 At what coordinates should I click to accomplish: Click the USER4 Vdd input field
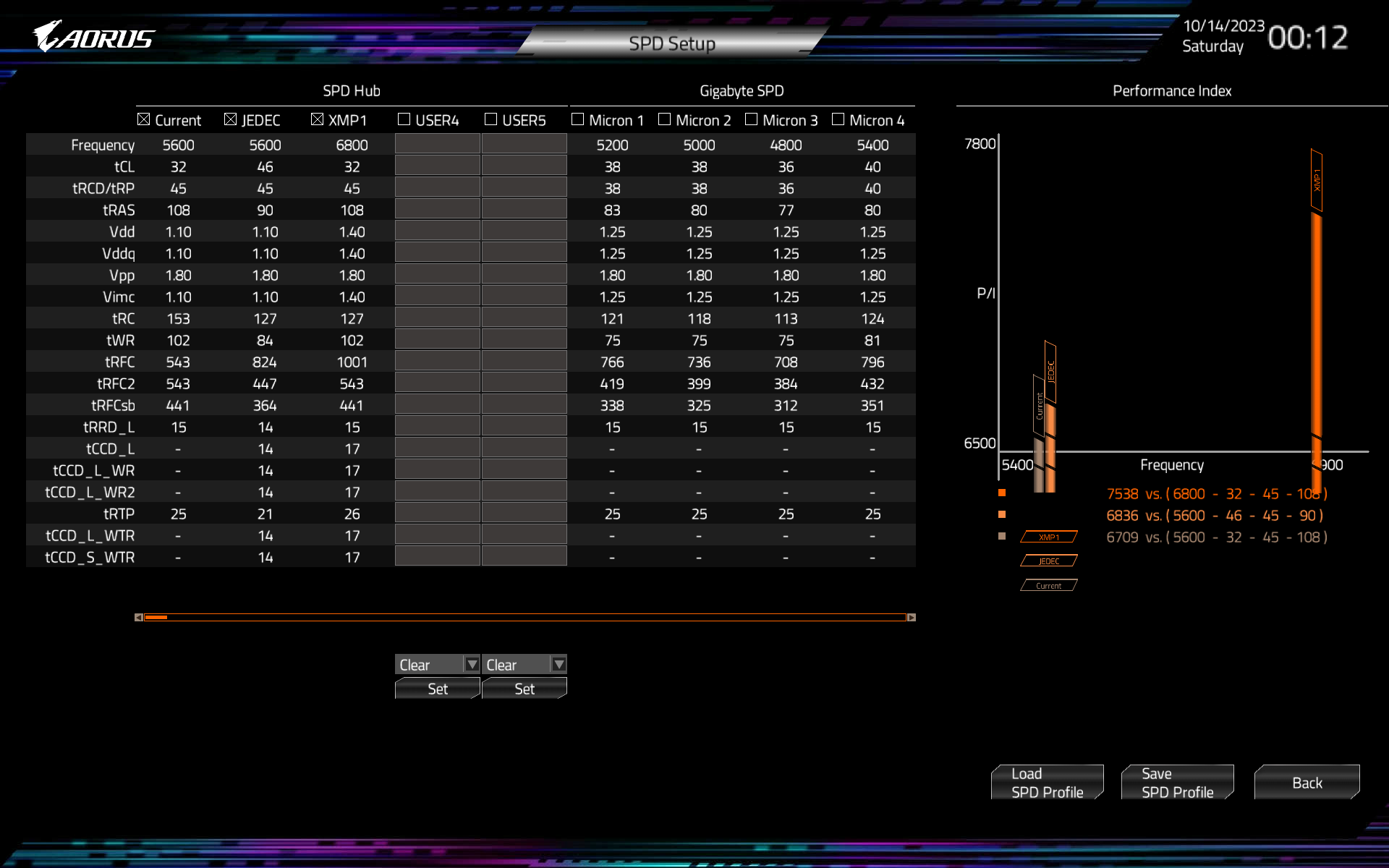pyautogui.click(x=438, y=231)
